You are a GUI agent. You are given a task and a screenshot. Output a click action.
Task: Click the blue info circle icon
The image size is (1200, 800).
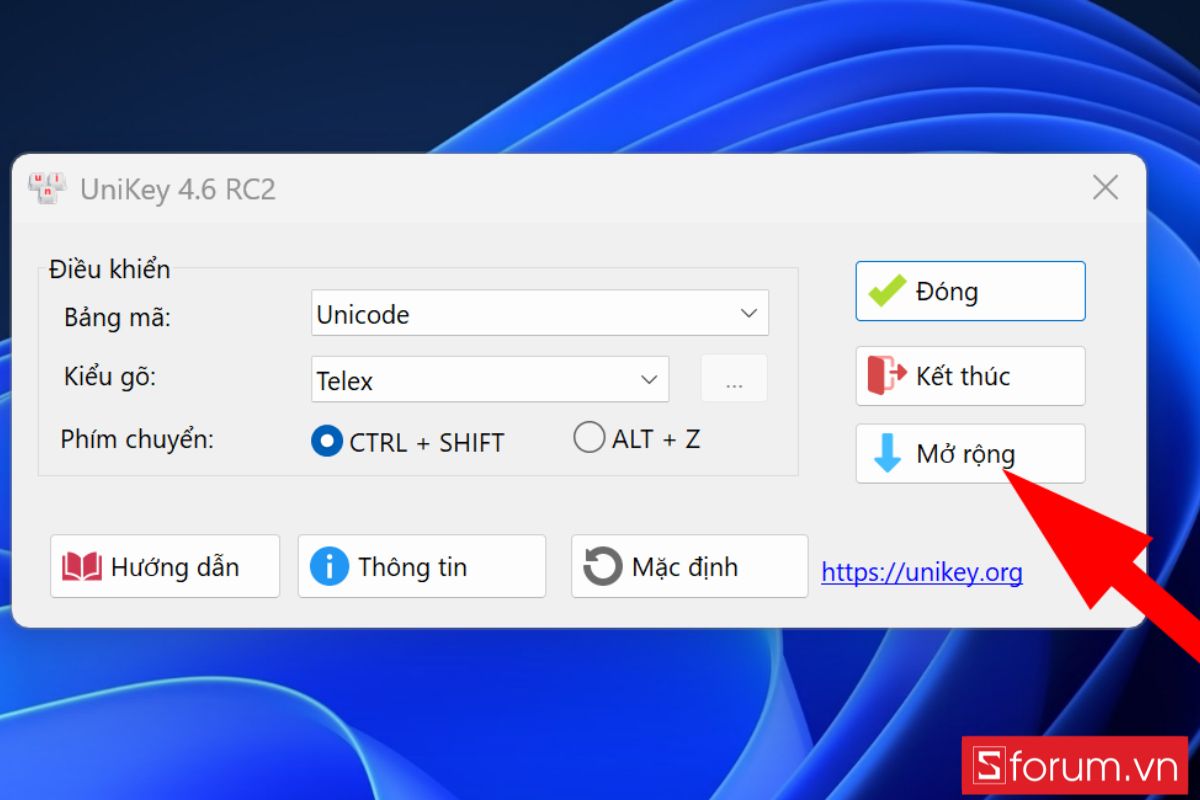[329, 566]
